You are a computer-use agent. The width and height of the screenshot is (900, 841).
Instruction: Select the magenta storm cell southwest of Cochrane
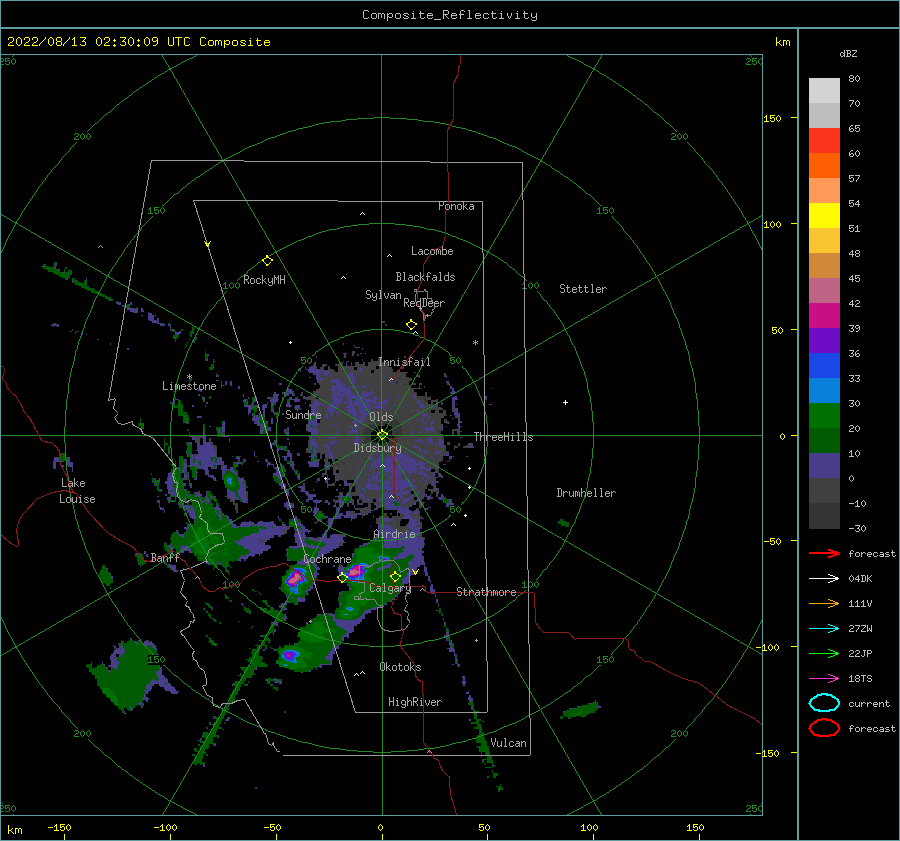pyautogui.click(x=296, y=578)
